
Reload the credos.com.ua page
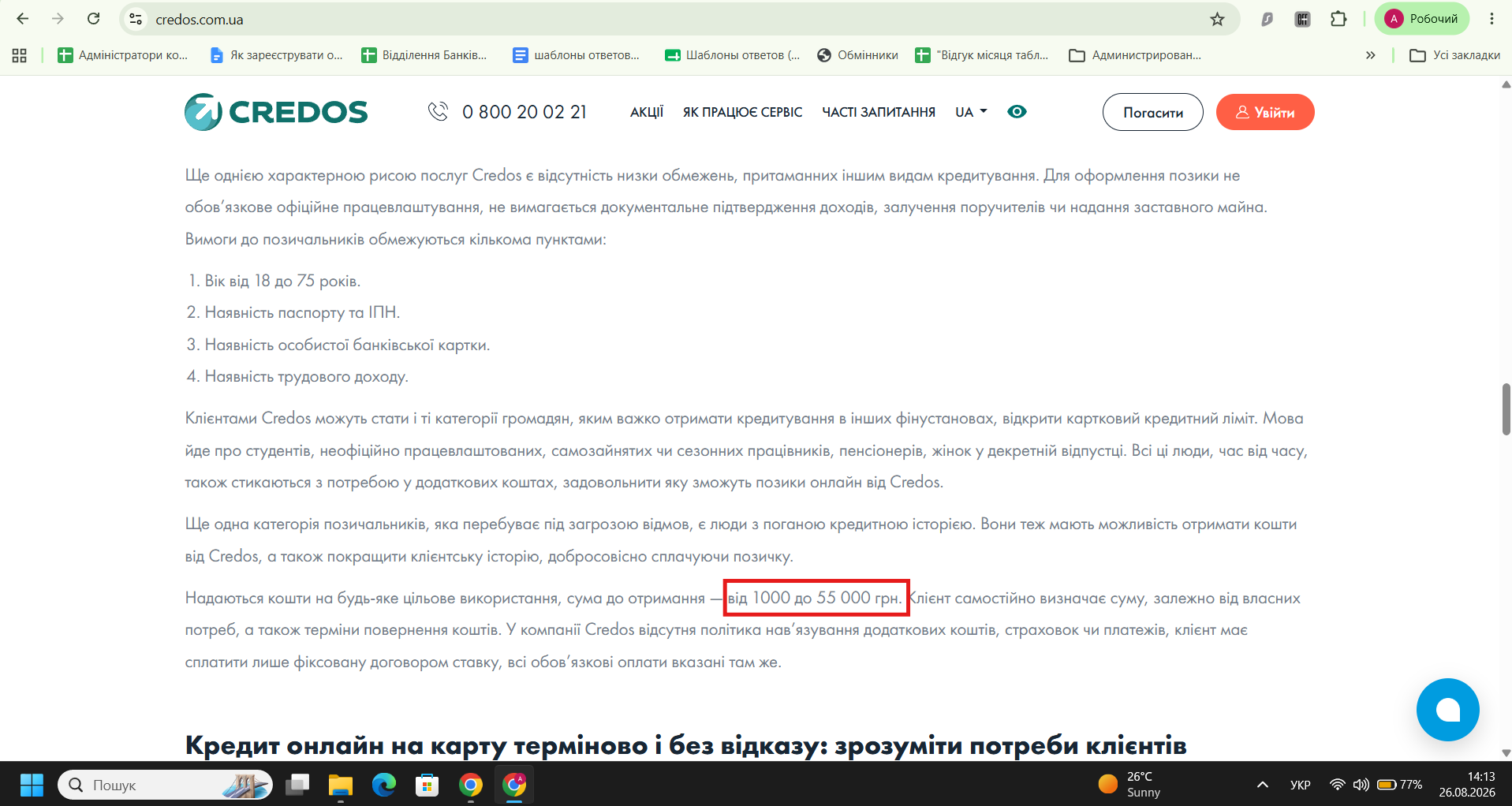coord(93,19)
